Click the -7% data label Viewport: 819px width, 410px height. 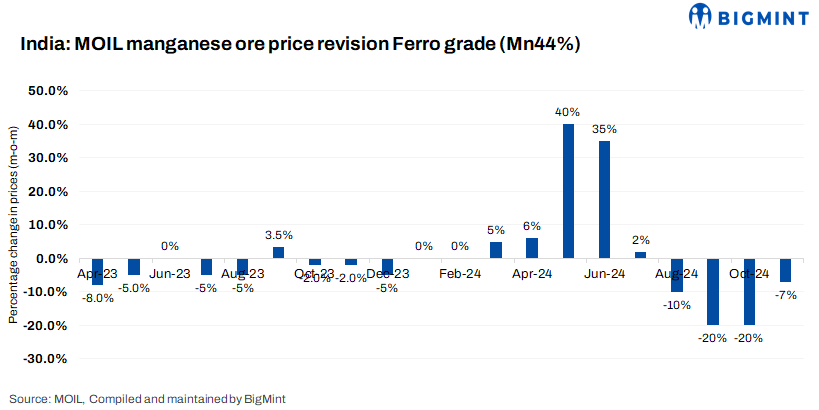pyautogui.click(x=785, y=295)
